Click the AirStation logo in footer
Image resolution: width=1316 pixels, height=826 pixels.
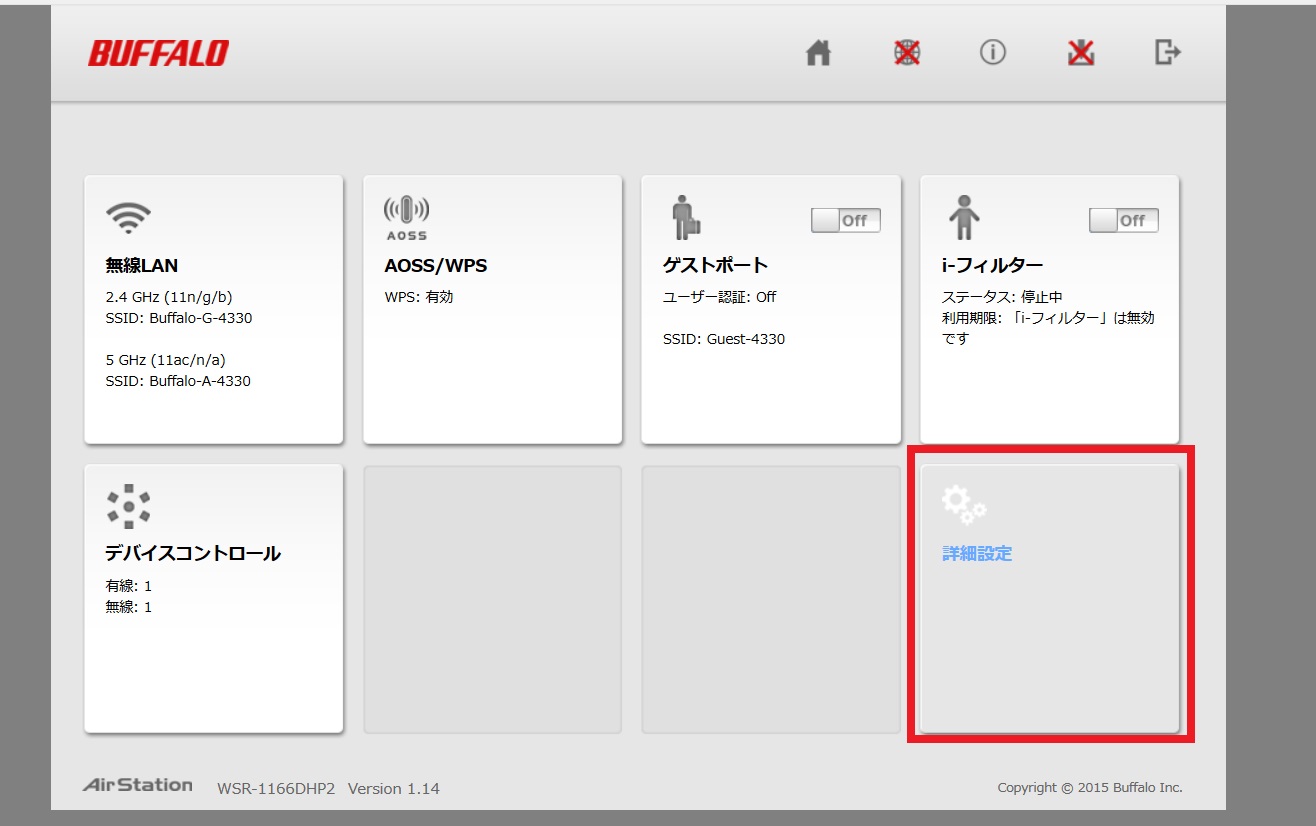pyautogui.click(x=138, y=785)
